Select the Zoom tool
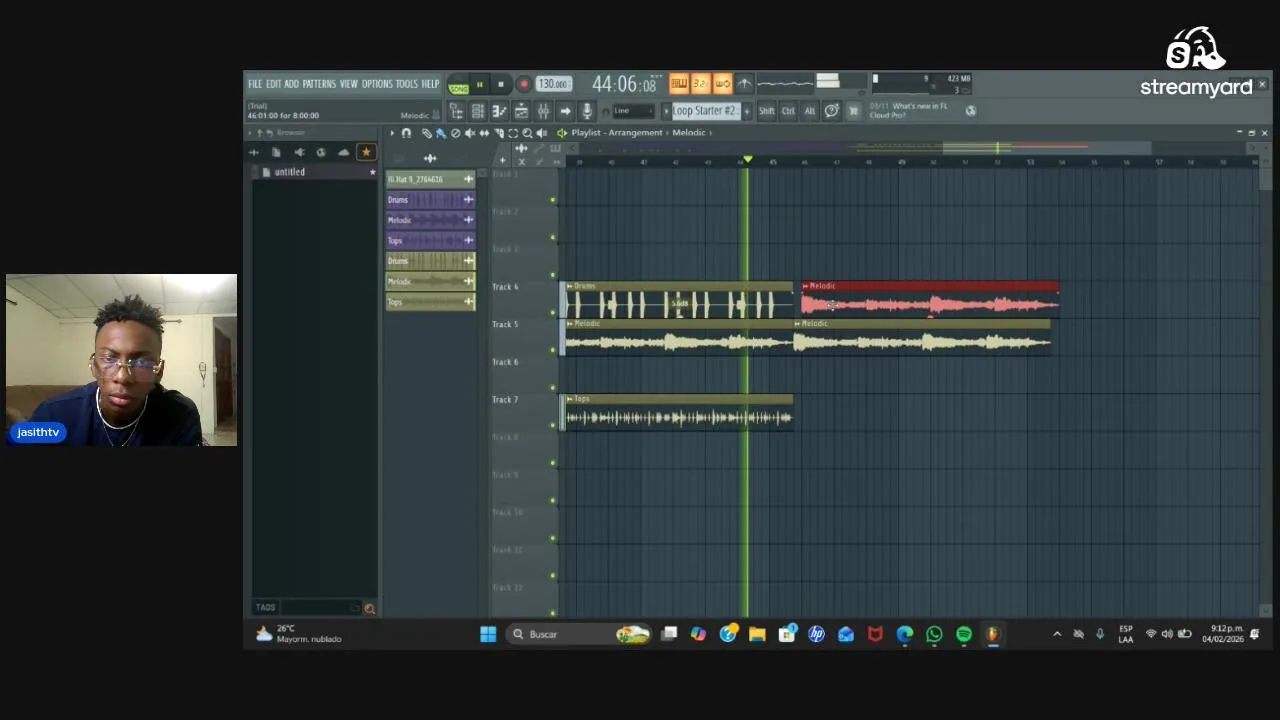Viewport: 1280px width, 720px height. click(527, 133)
